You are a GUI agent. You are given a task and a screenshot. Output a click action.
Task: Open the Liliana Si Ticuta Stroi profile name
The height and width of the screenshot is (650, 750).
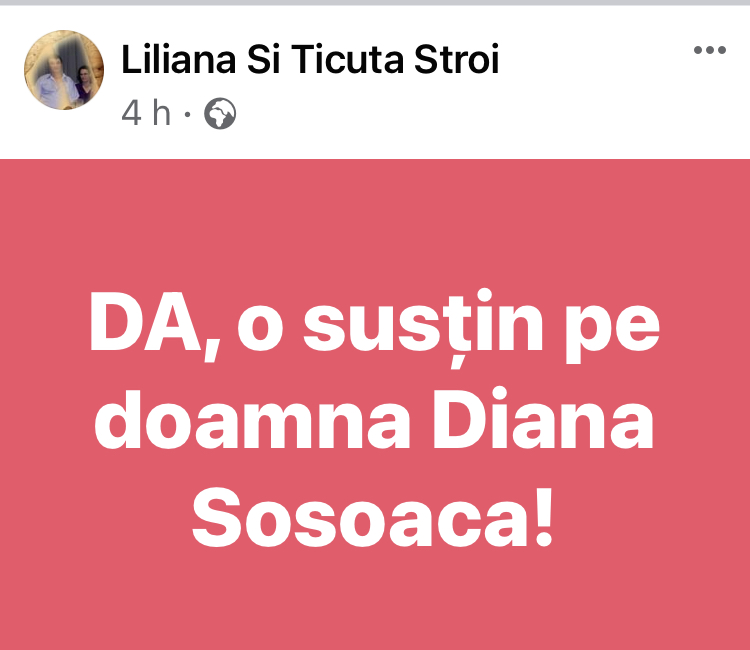(310, 59)
